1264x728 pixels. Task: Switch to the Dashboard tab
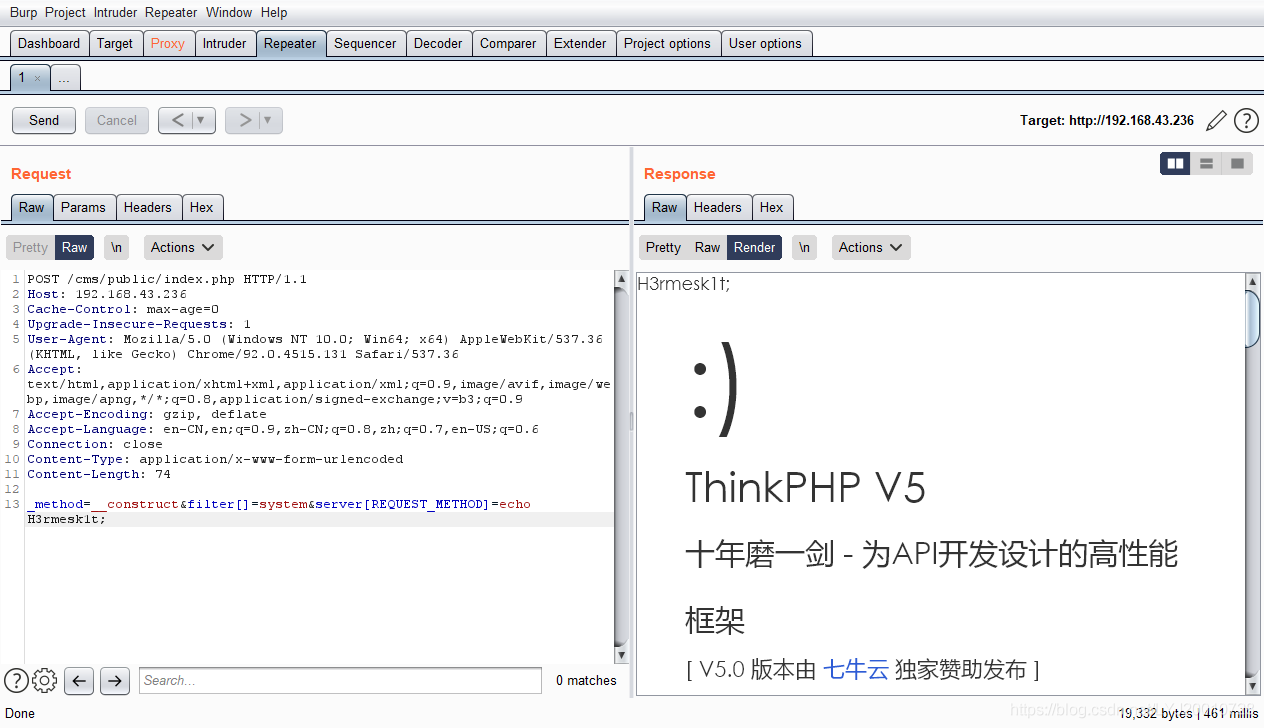coord(49,43)
